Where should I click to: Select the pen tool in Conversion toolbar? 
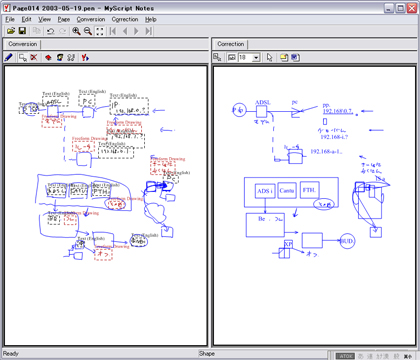pyautogui.click(x=9, y=57)
